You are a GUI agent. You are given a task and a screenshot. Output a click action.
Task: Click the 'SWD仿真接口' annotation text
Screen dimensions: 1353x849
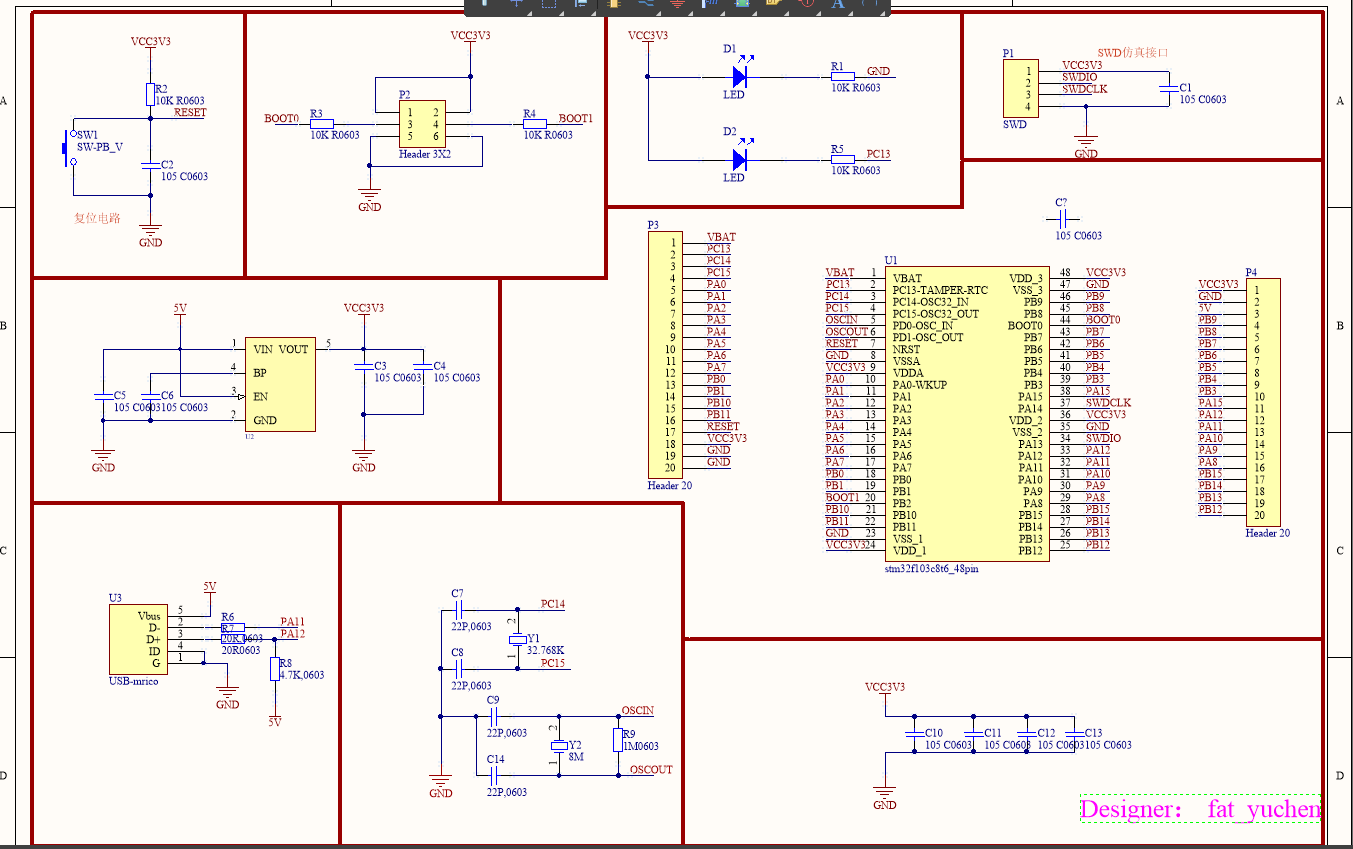1133,52
